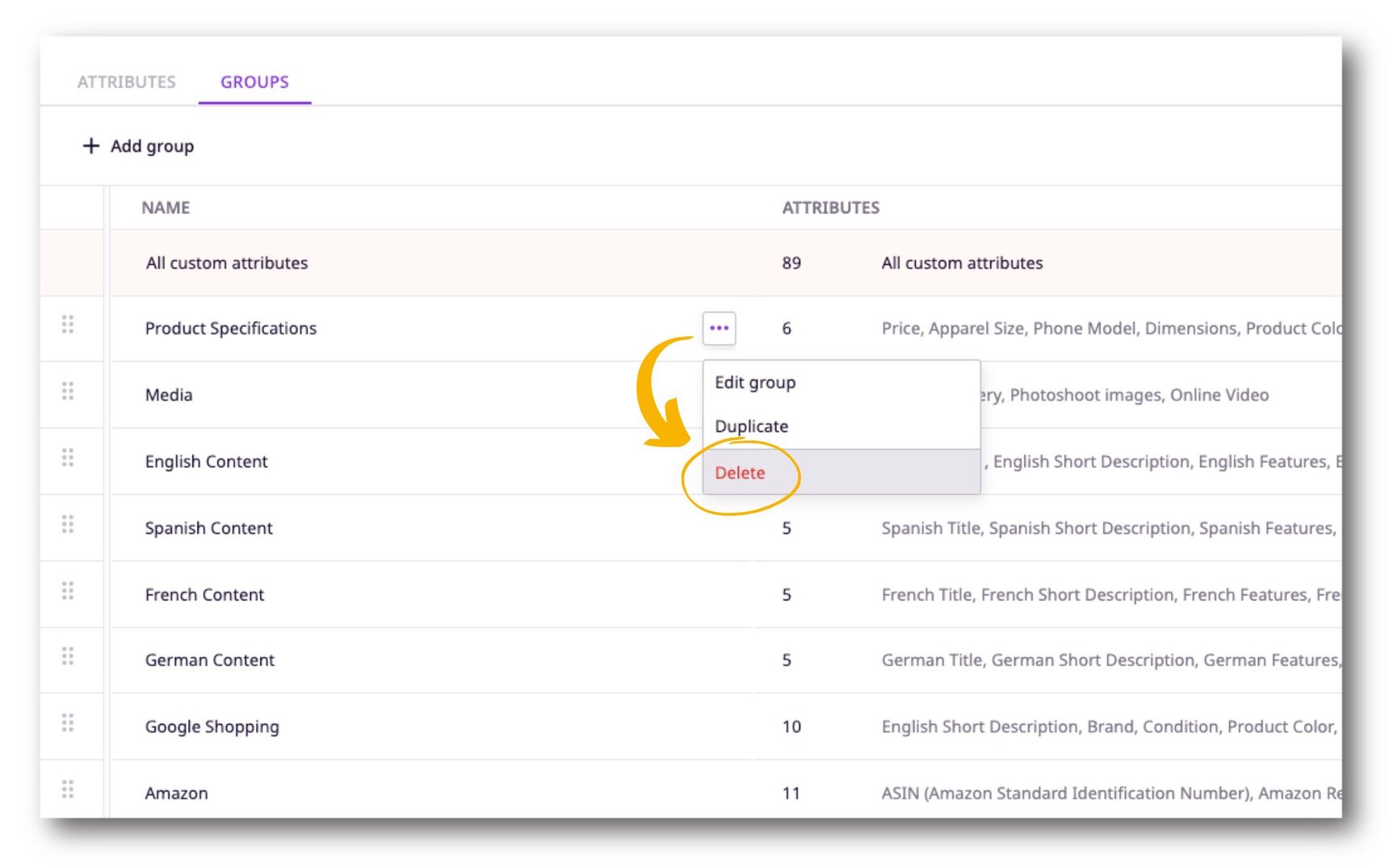Screen dimensions: 1389x868
Task: Click the three-dot menu icon beside Product Specifications
Action: point(718,329)
